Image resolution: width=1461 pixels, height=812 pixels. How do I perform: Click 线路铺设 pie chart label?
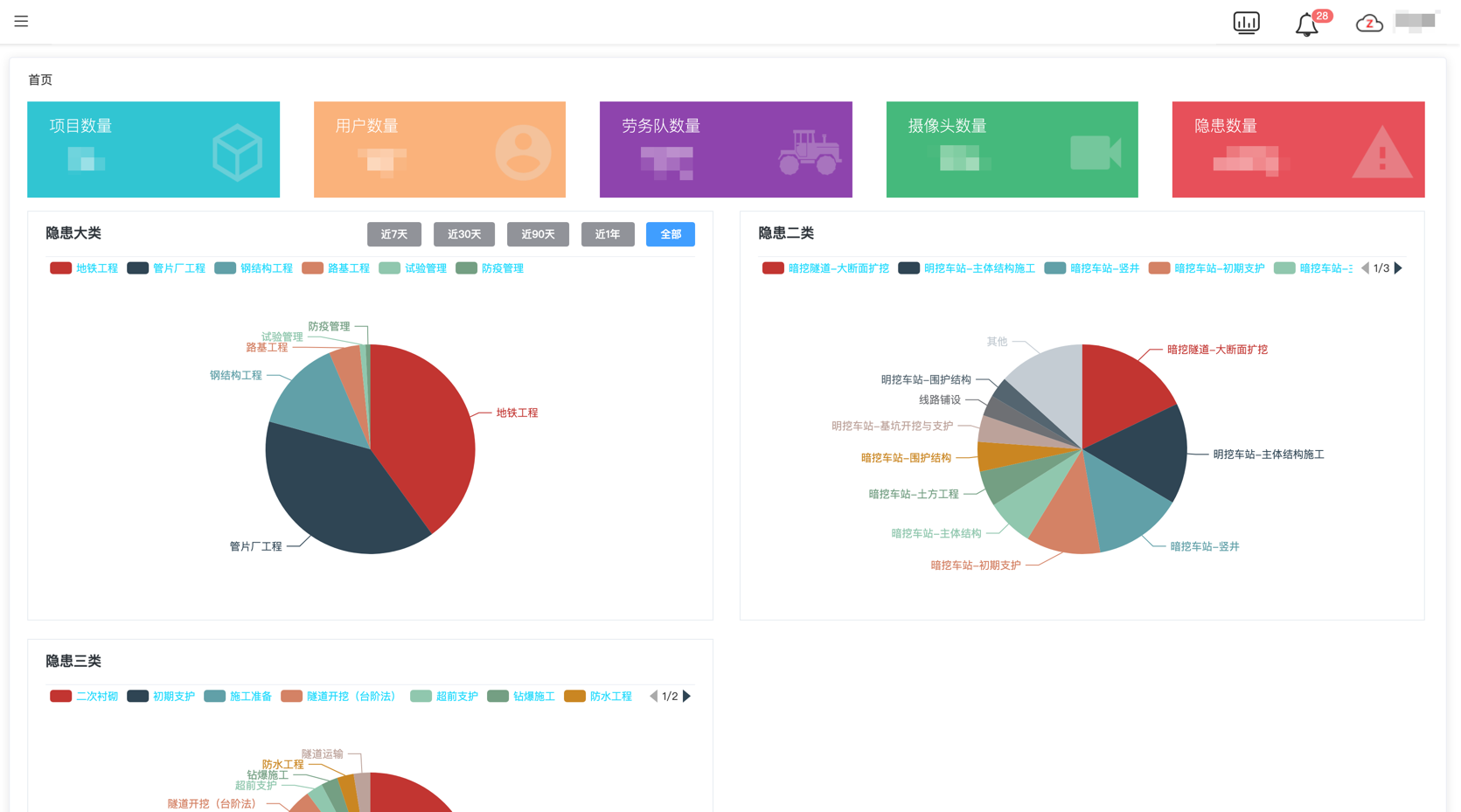tap(940, 400)
